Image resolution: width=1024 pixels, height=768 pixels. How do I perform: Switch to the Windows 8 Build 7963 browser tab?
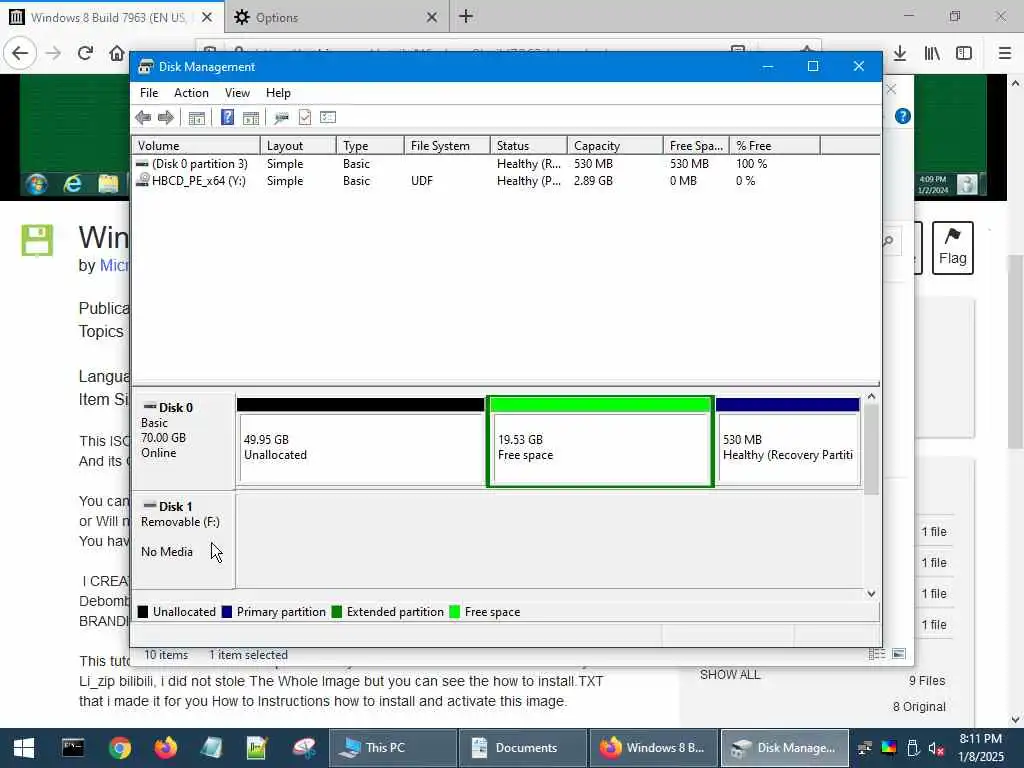point(111,17)
